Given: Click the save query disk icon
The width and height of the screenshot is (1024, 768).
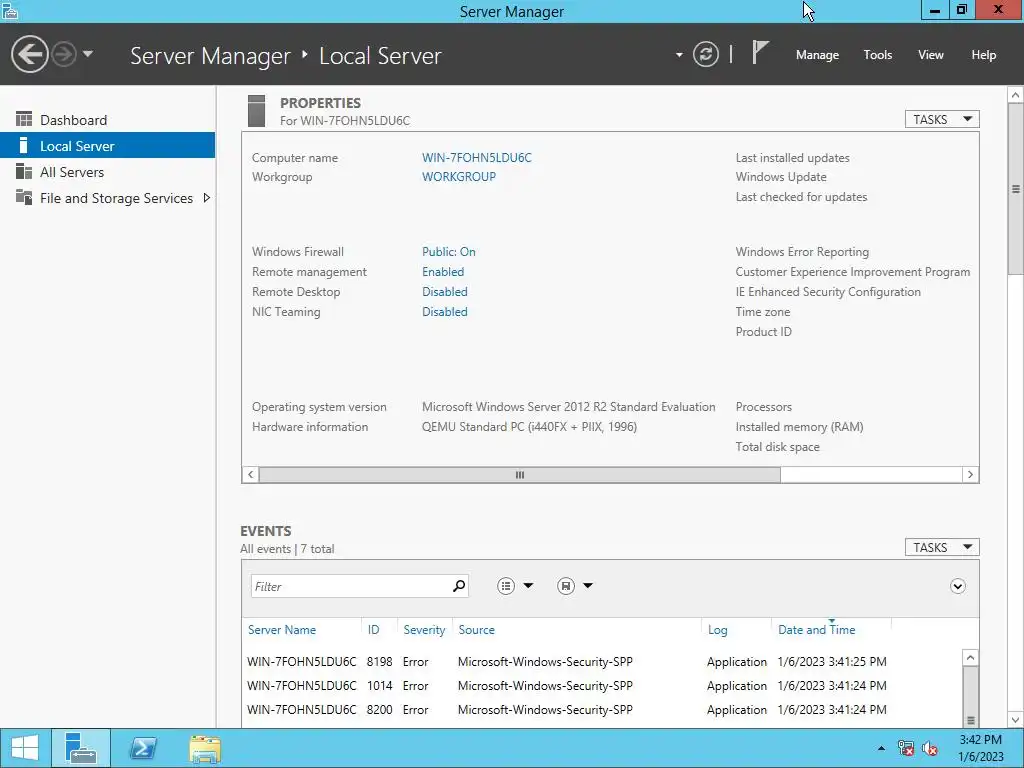Looking at the screenshot, I should coord(566,586).
